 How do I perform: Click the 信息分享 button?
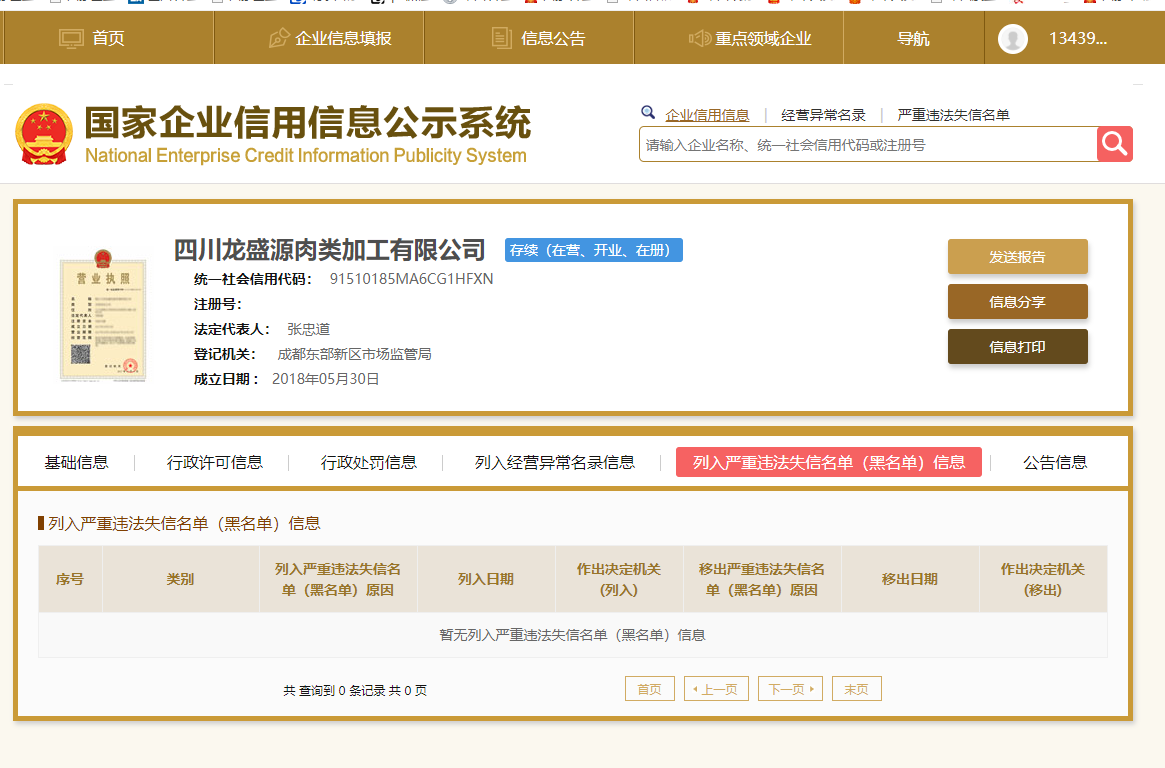[x=1017, y=302]
